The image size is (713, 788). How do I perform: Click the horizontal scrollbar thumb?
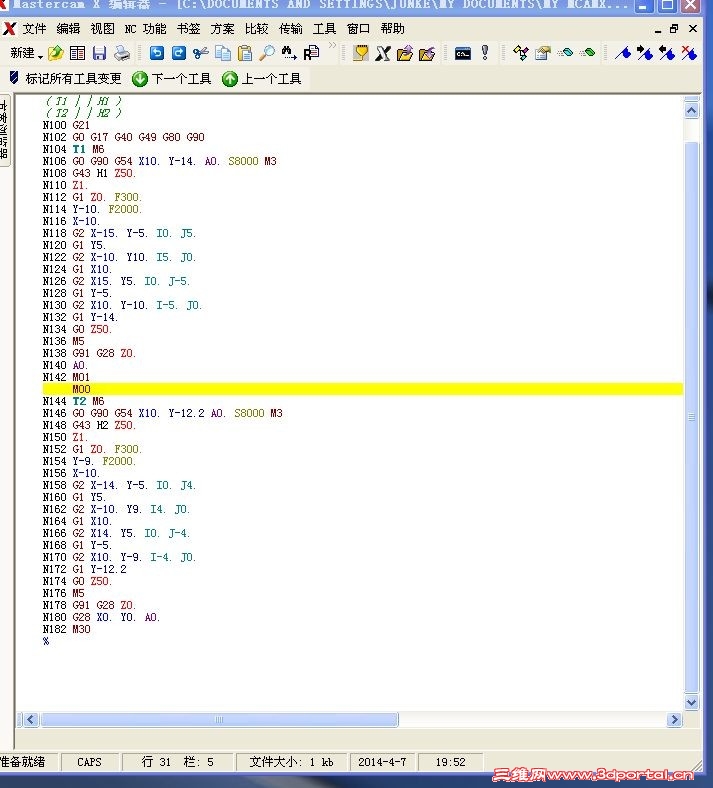[220, 720]
